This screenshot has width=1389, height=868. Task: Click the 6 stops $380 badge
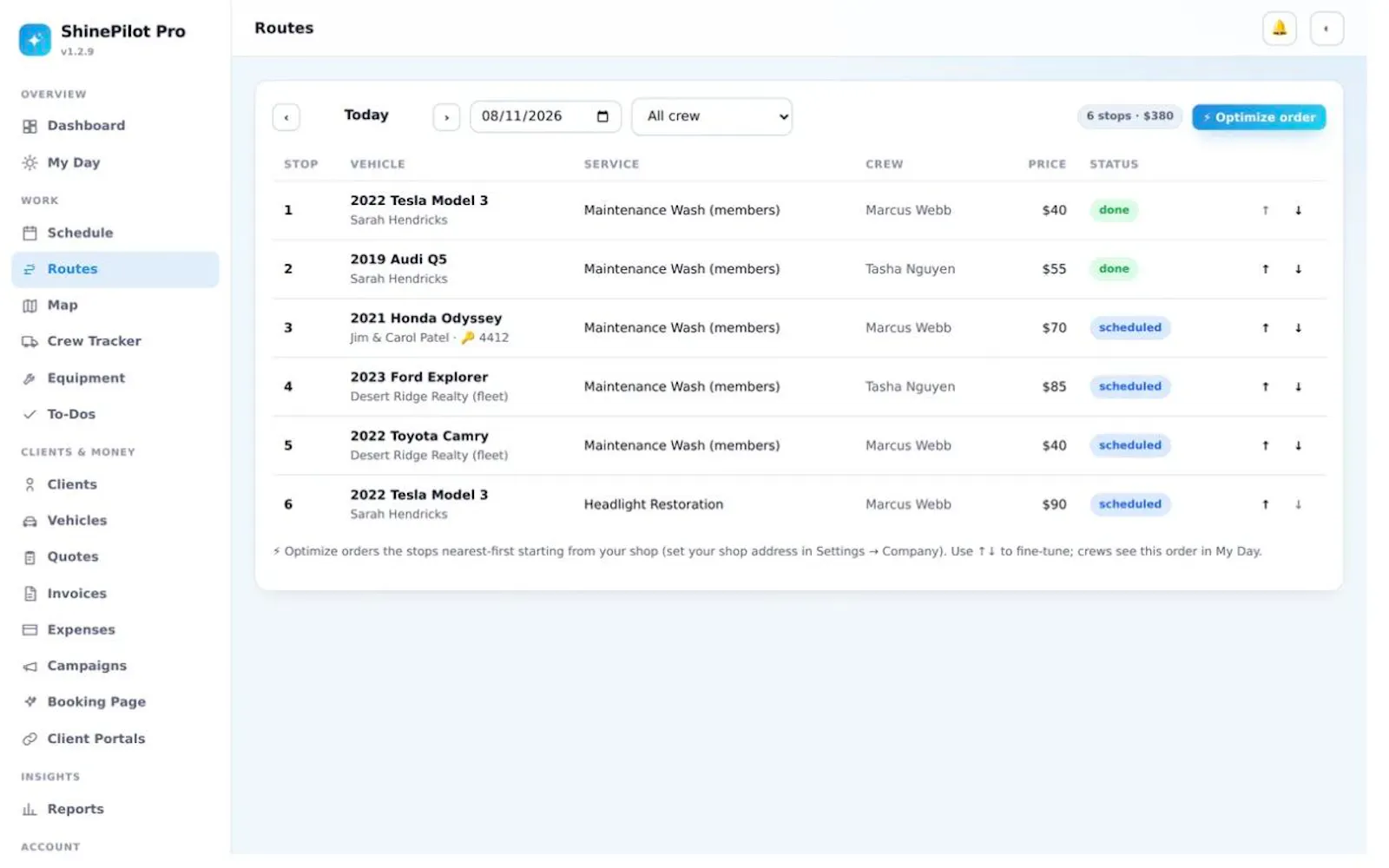tap(1129, 116)
